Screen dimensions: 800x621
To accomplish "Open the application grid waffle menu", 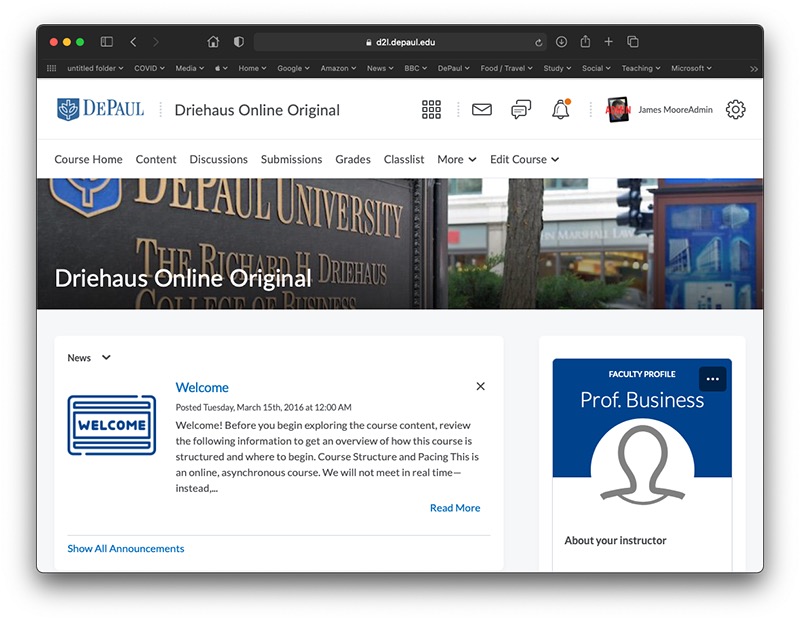I will point(431,110).
